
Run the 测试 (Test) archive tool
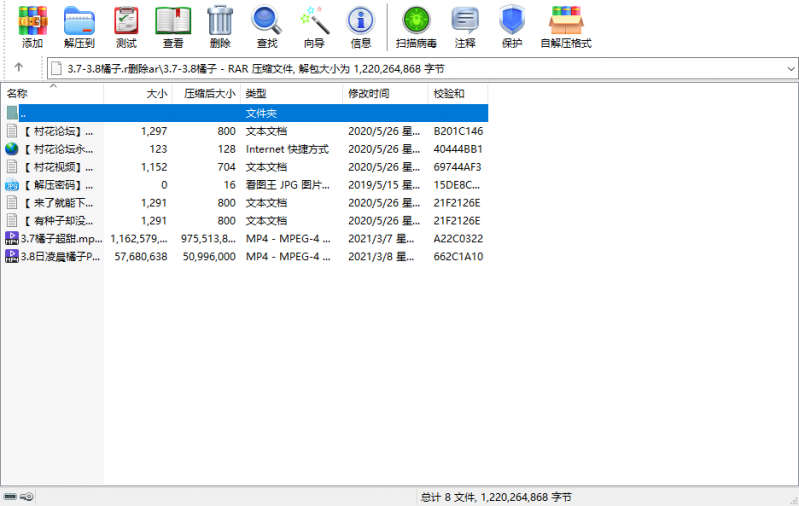(126, 26)
